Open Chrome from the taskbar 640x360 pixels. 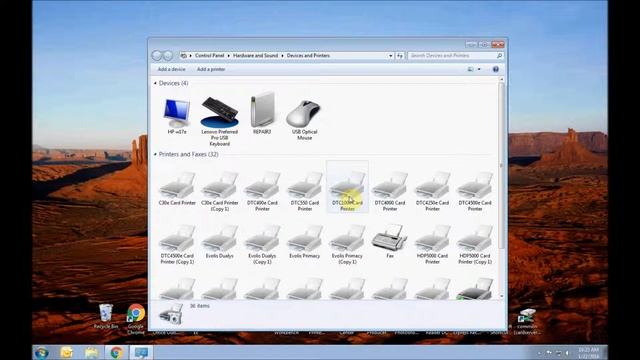pyautogui.click(x=116, y=353)
